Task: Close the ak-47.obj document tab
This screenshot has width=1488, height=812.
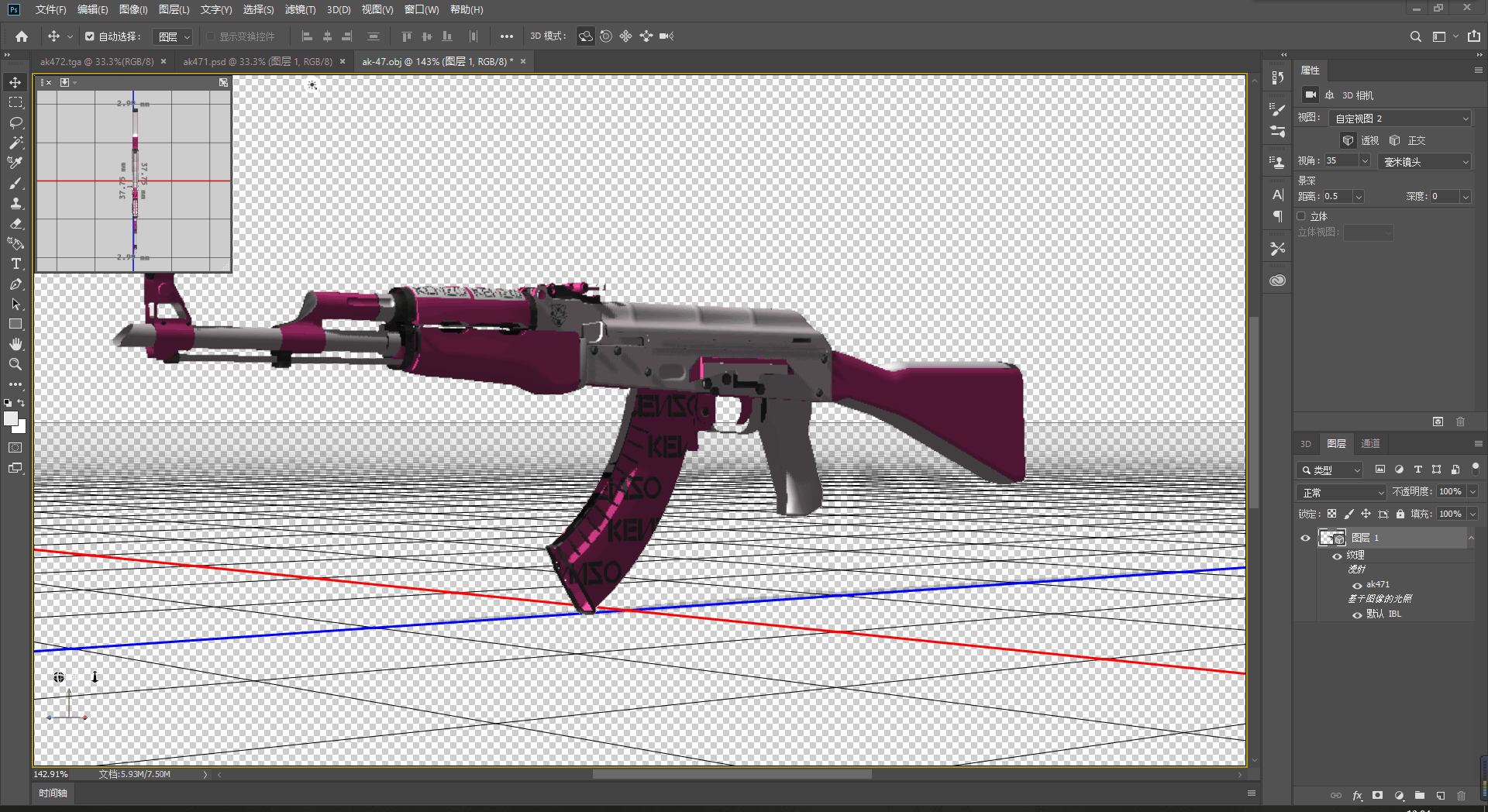Action: (x=523, y=61)
